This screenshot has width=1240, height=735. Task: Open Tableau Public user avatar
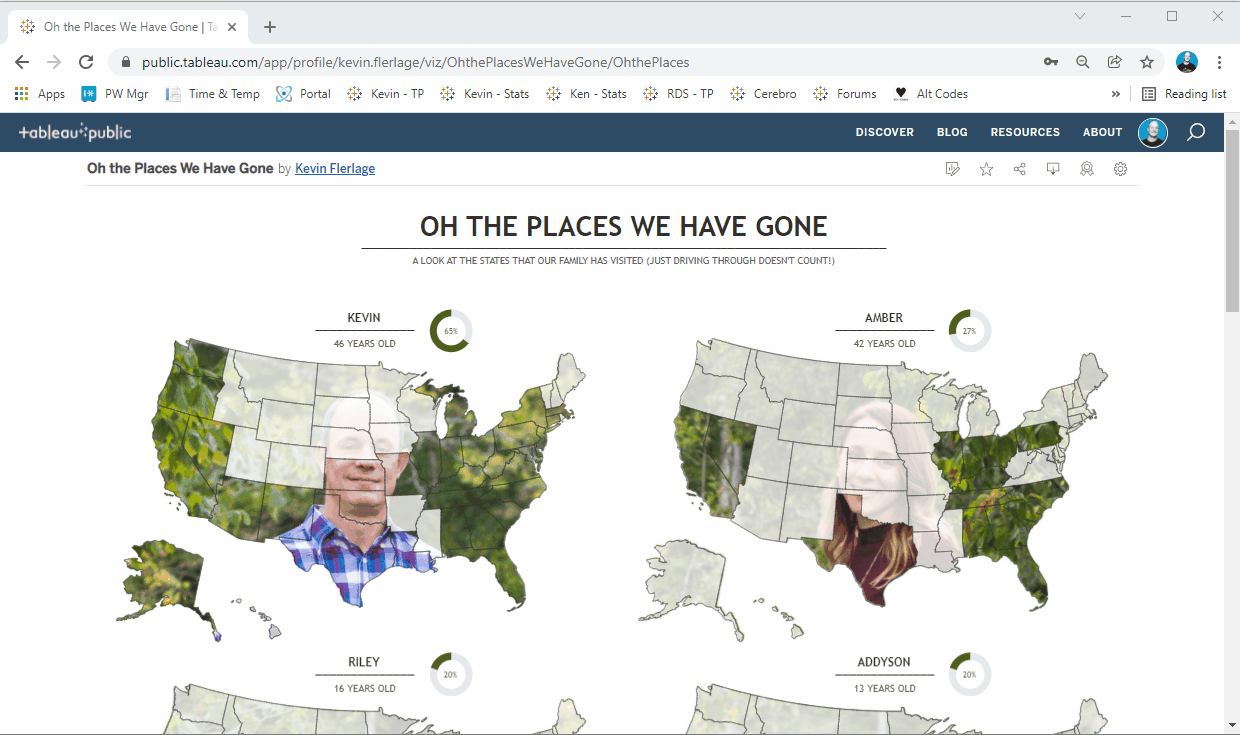pos(1153,132)
